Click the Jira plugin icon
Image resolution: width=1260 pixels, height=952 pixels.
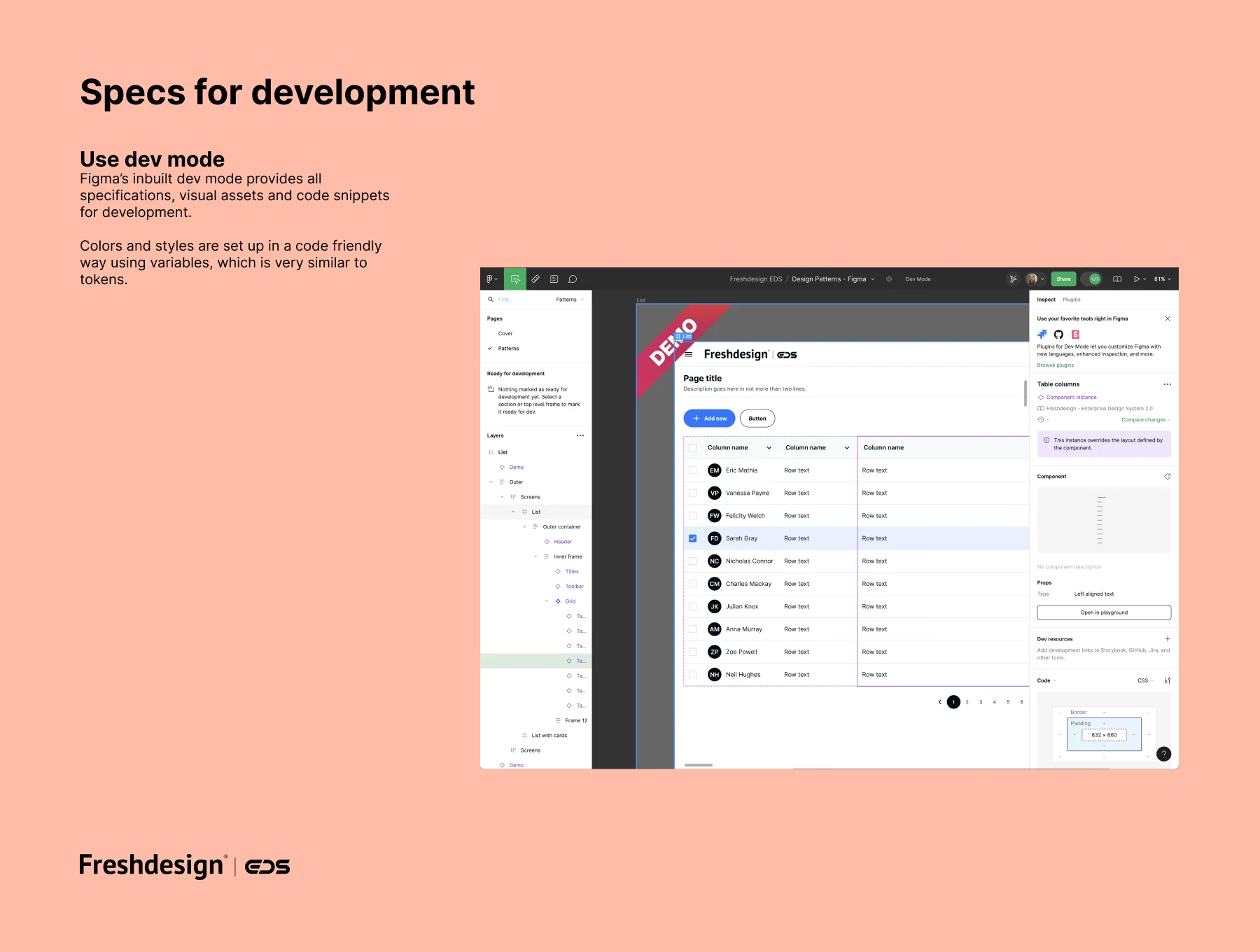tap(1042, 335)
